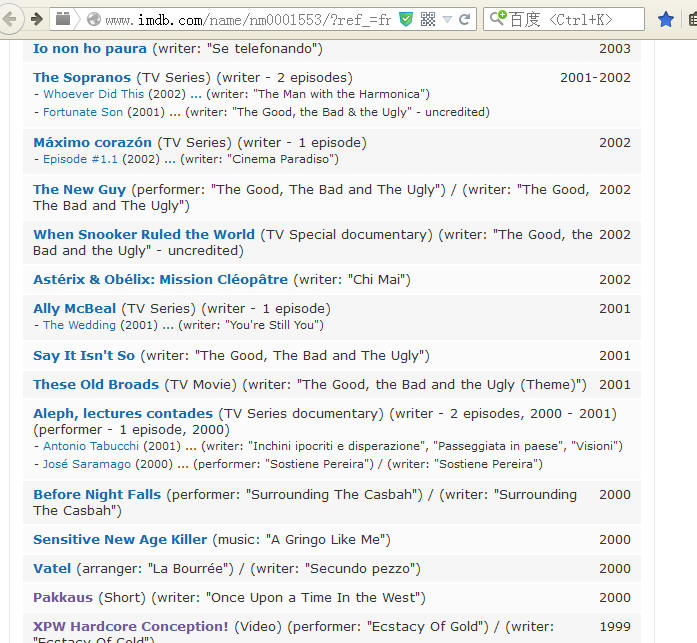This screenshot has height=643, width=697.
Task: Click the year 1999 beside XPW Hardcore Conception
Action: [615, 627]
